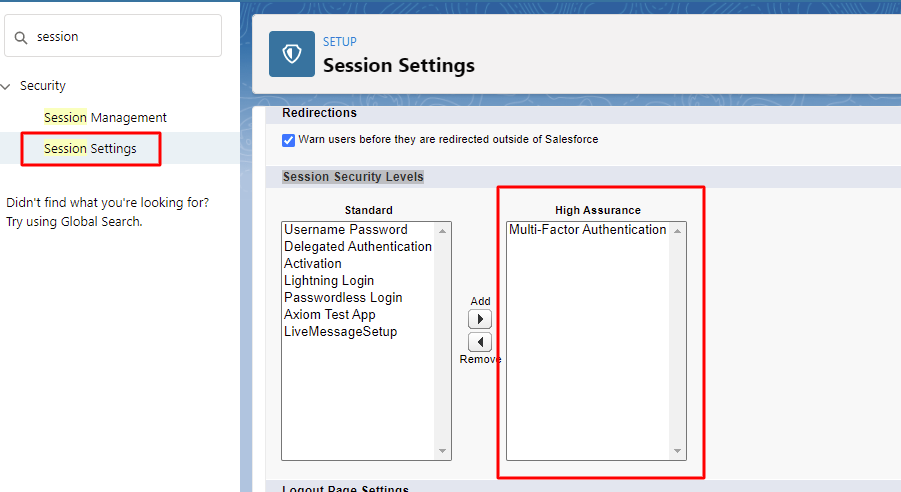Viewport: 901px width, 492px height.
Task: Click the Standard list scrollbar track
Action: coord(442,341)
